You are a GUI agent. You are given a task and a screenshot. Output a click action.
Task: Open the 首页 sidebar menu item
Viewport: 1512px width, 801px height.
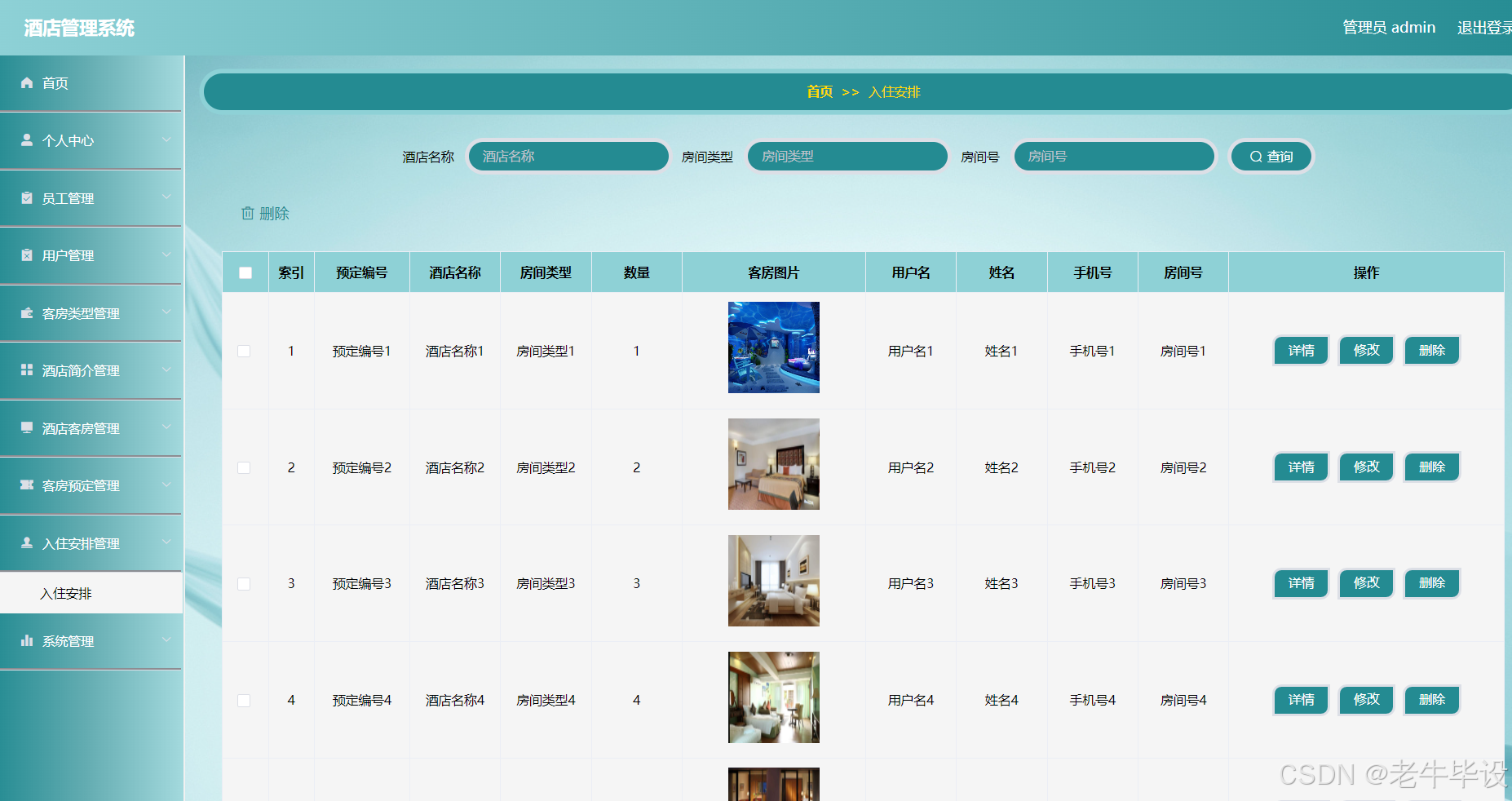click(91, 83)
